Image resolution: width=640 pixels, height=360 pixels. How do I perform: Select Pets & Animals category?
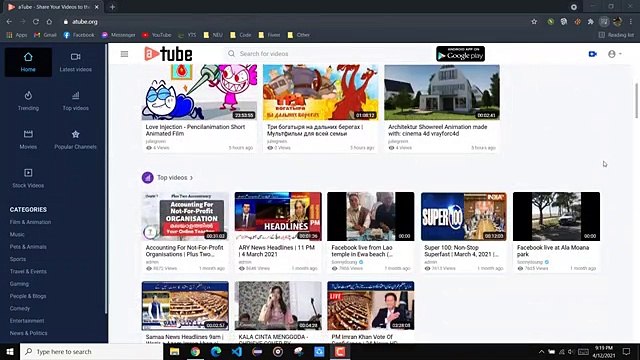point(28,247)
